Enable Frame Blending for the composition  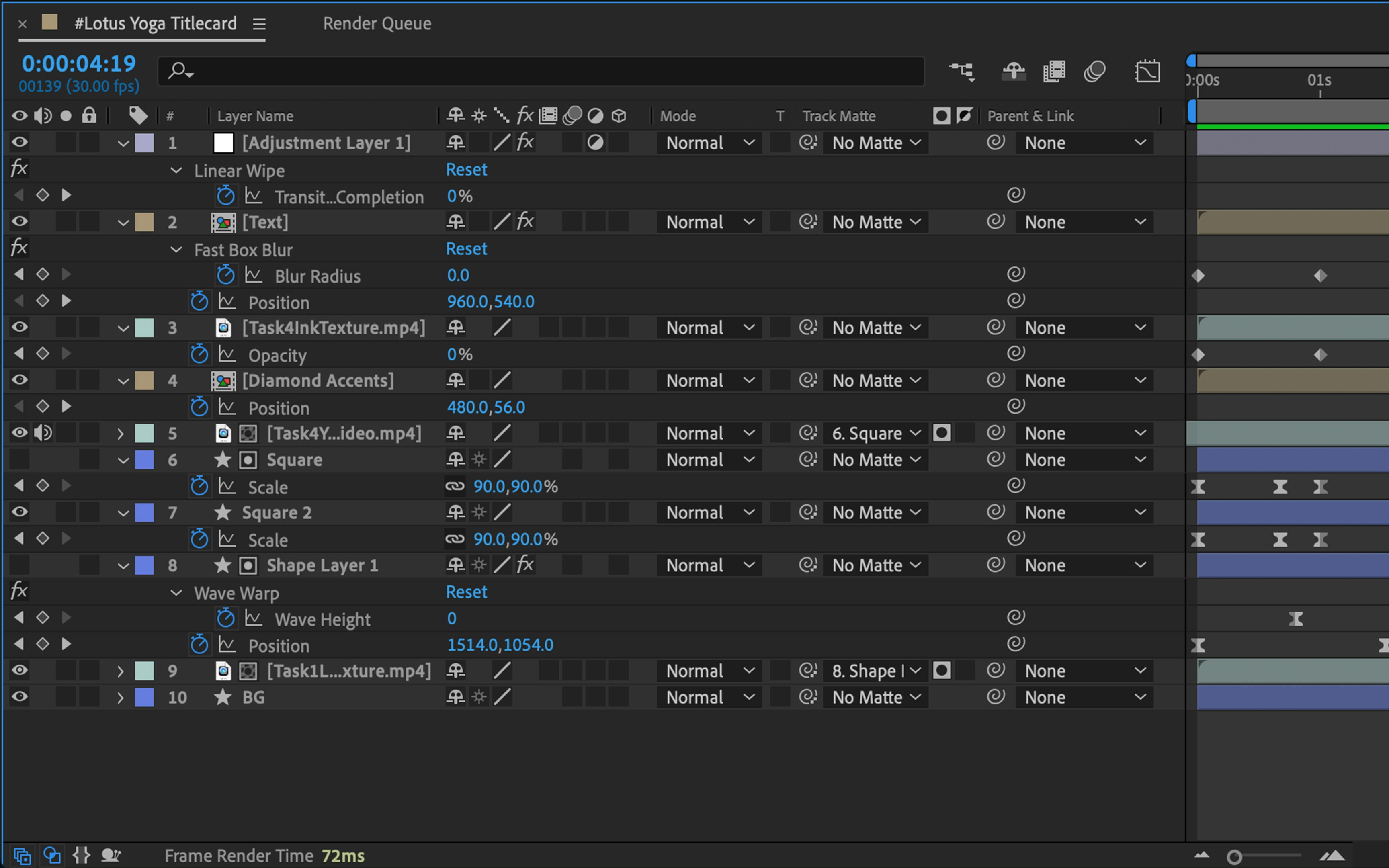(x=1054, y=71)
